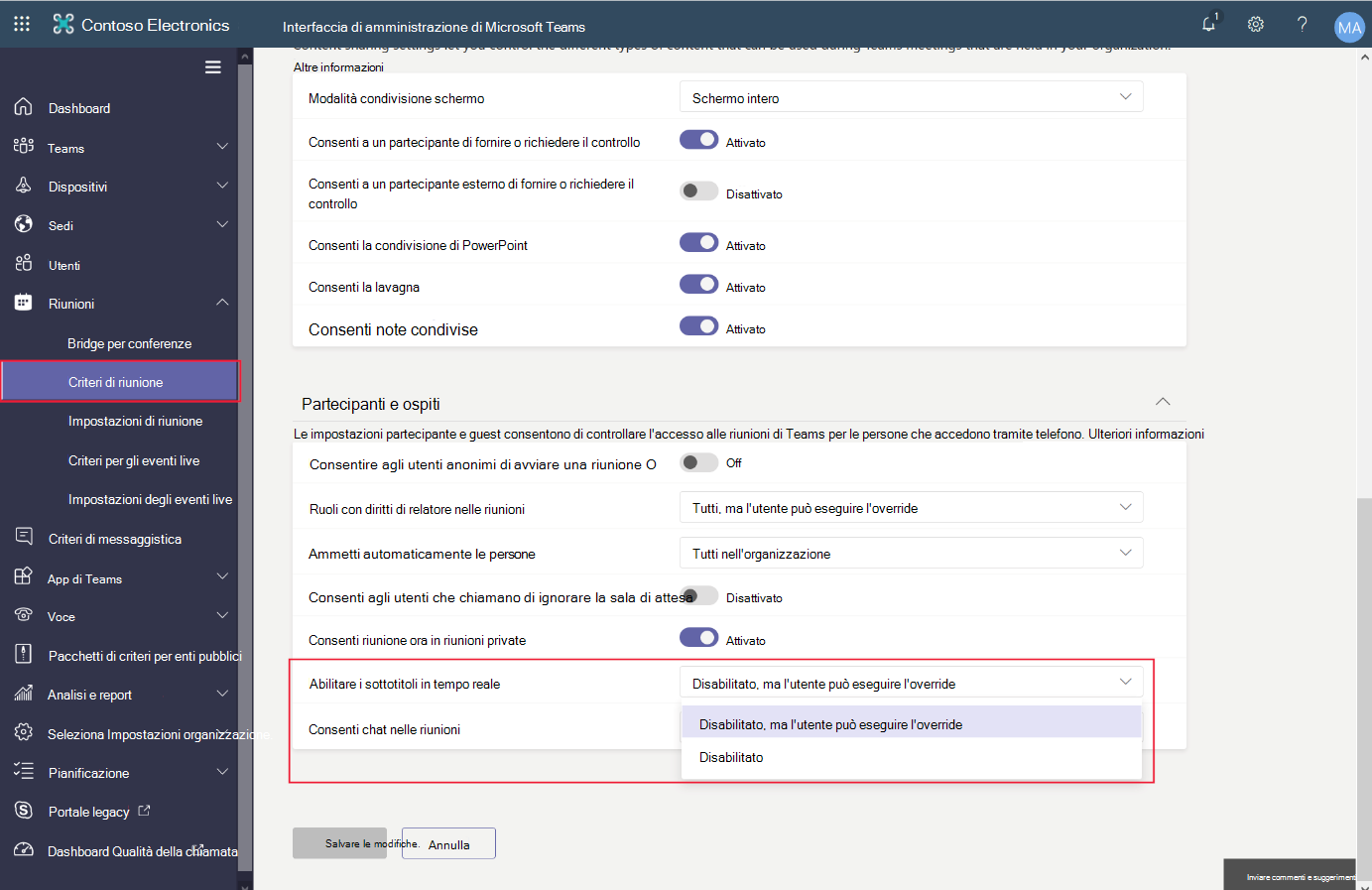Select Disabilitato, ma l'utente può eseguire l'override option
This screenshot has height=890, width=1372.
point(911,724)
